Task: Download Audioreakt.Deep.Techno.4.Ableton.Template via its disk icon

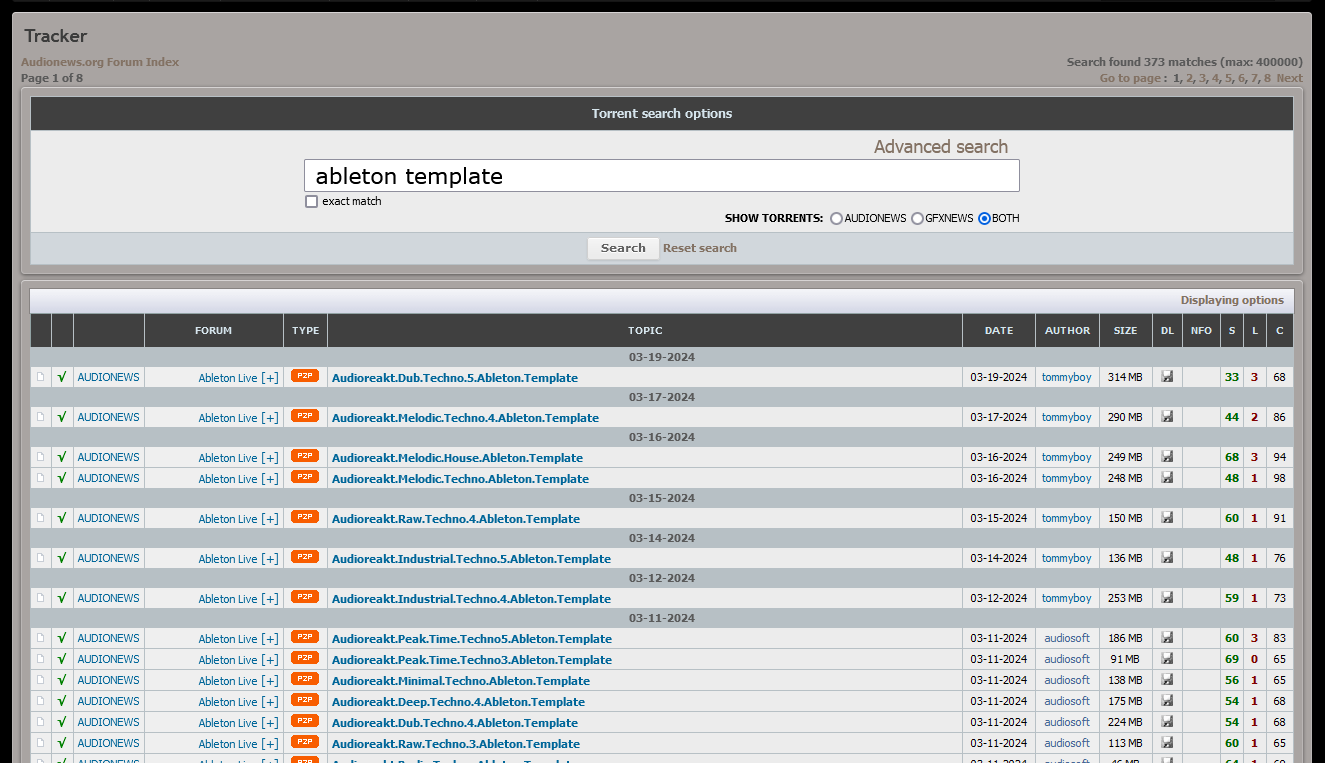Action: tap(1167, 701)
